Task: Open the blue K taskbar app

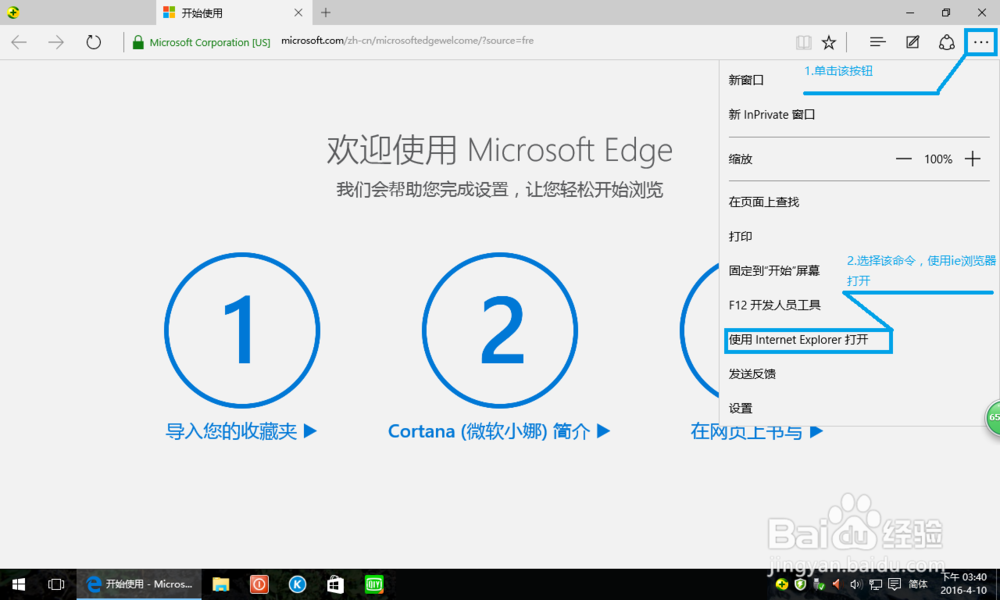Action: coord(297,584)
